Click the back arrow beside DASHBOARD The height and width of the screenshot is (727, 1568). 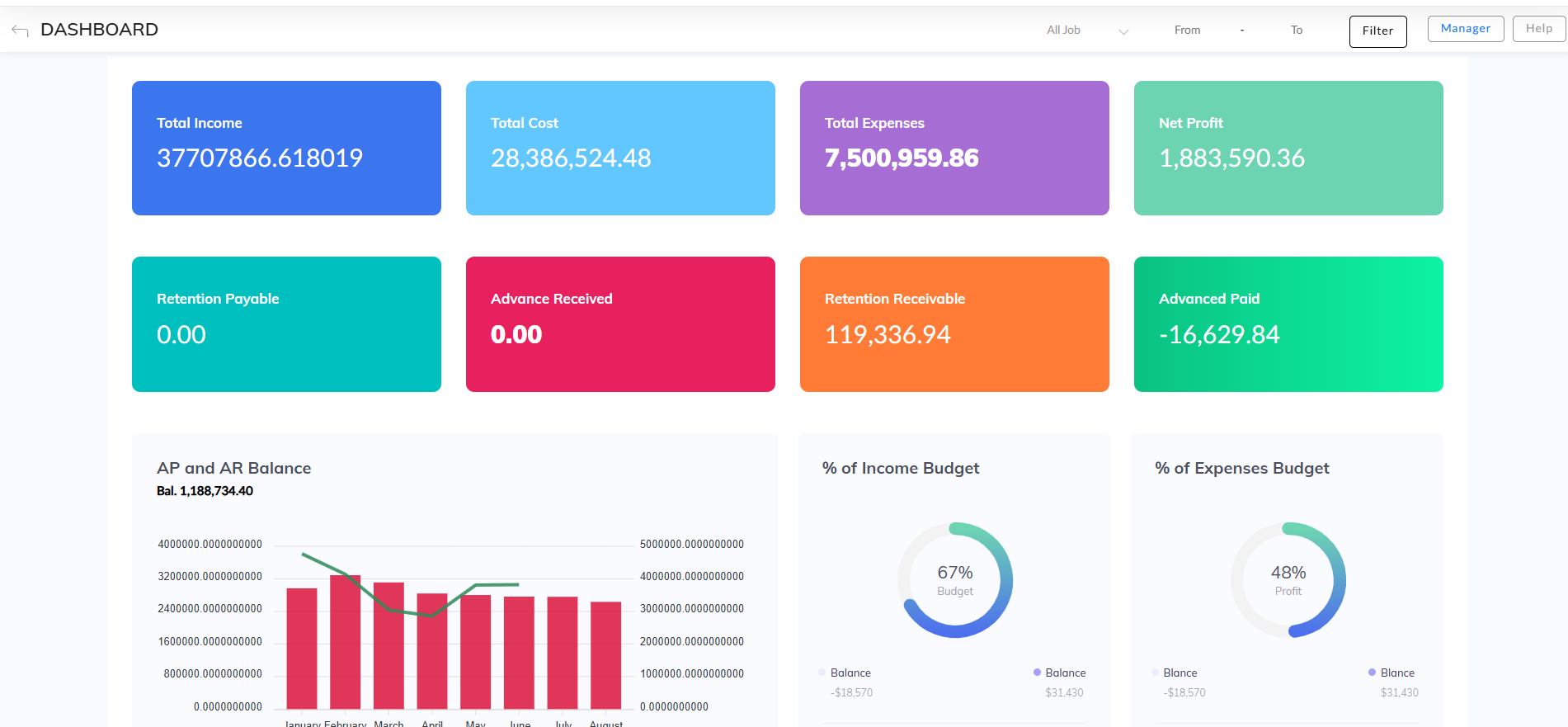20,31
